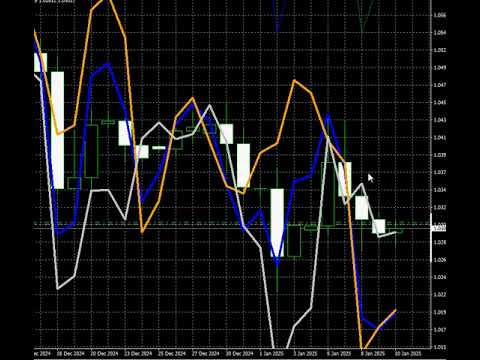Click the 20 Dec 2024 date label
Image resolution: width=480 pixels, height=360 pixels.
pos(104,353)
